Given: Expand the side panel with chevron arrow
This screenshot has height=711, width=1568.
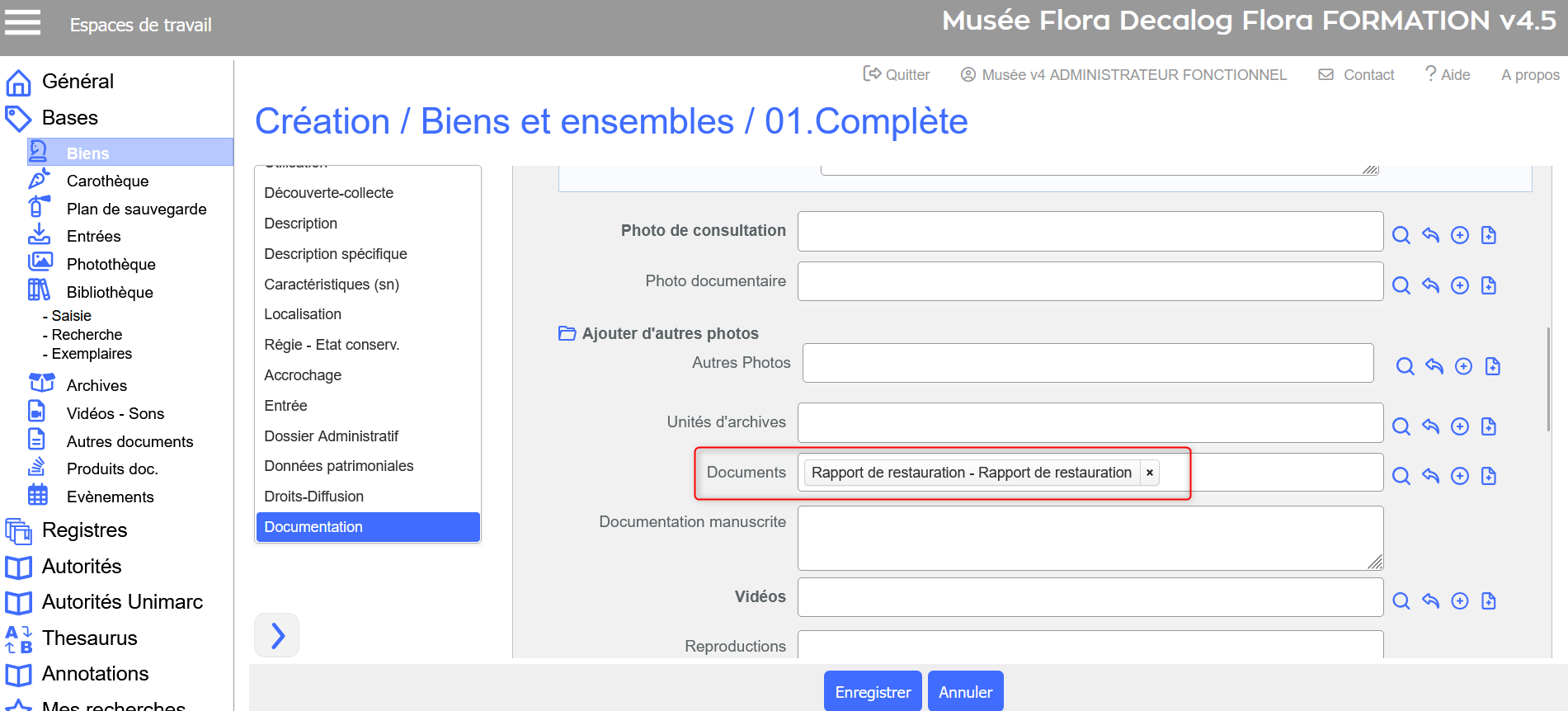Looking at the screenshot, I should (277, 635).
